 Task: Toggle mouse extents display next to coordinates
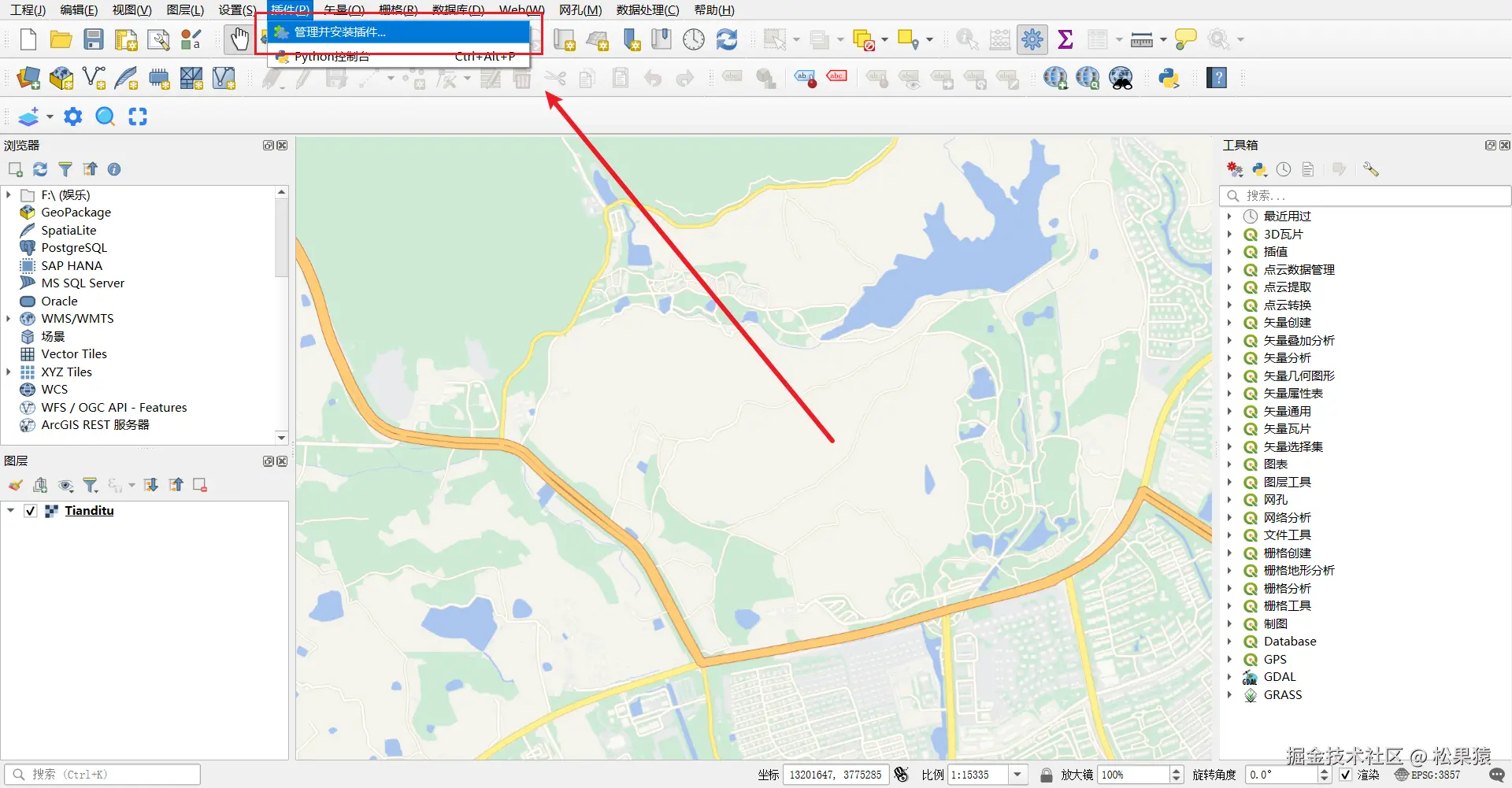tap(902, 775)
